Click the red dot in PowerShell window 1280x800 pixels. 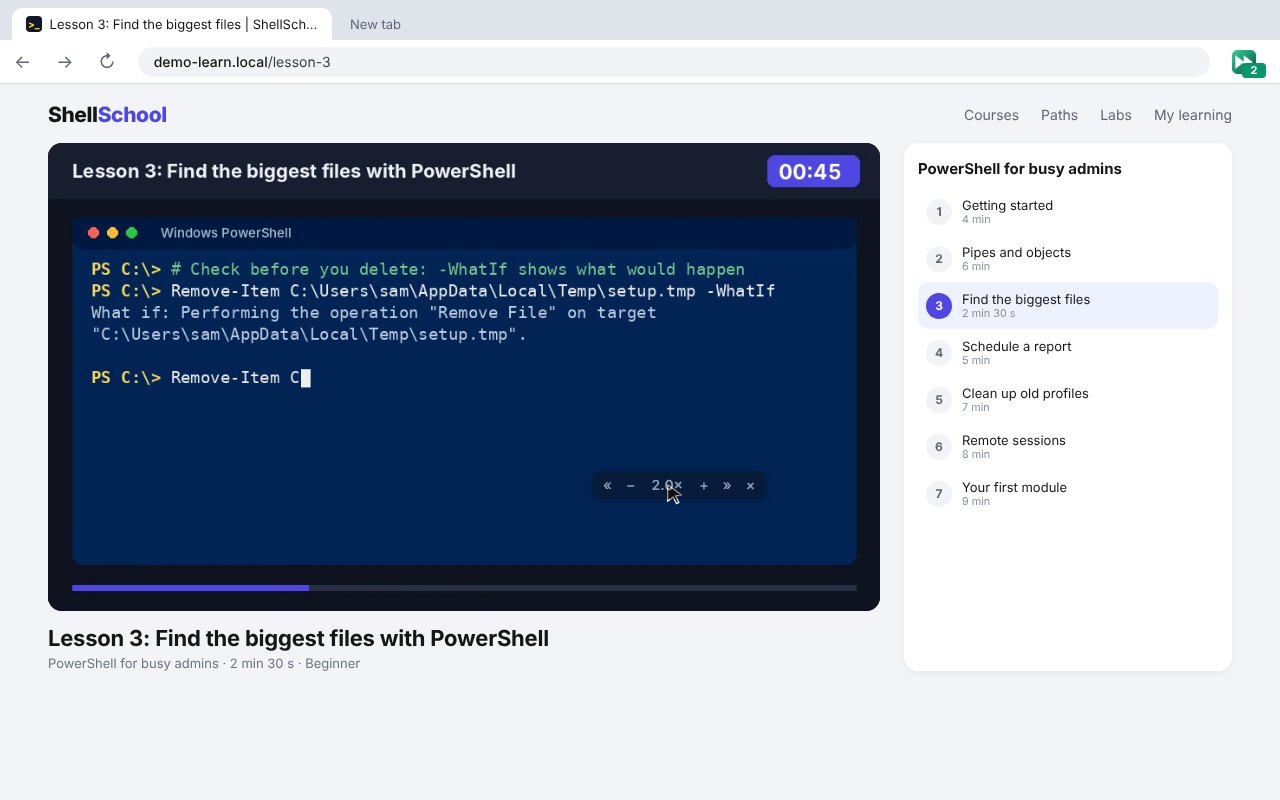[x=93, y=233]
